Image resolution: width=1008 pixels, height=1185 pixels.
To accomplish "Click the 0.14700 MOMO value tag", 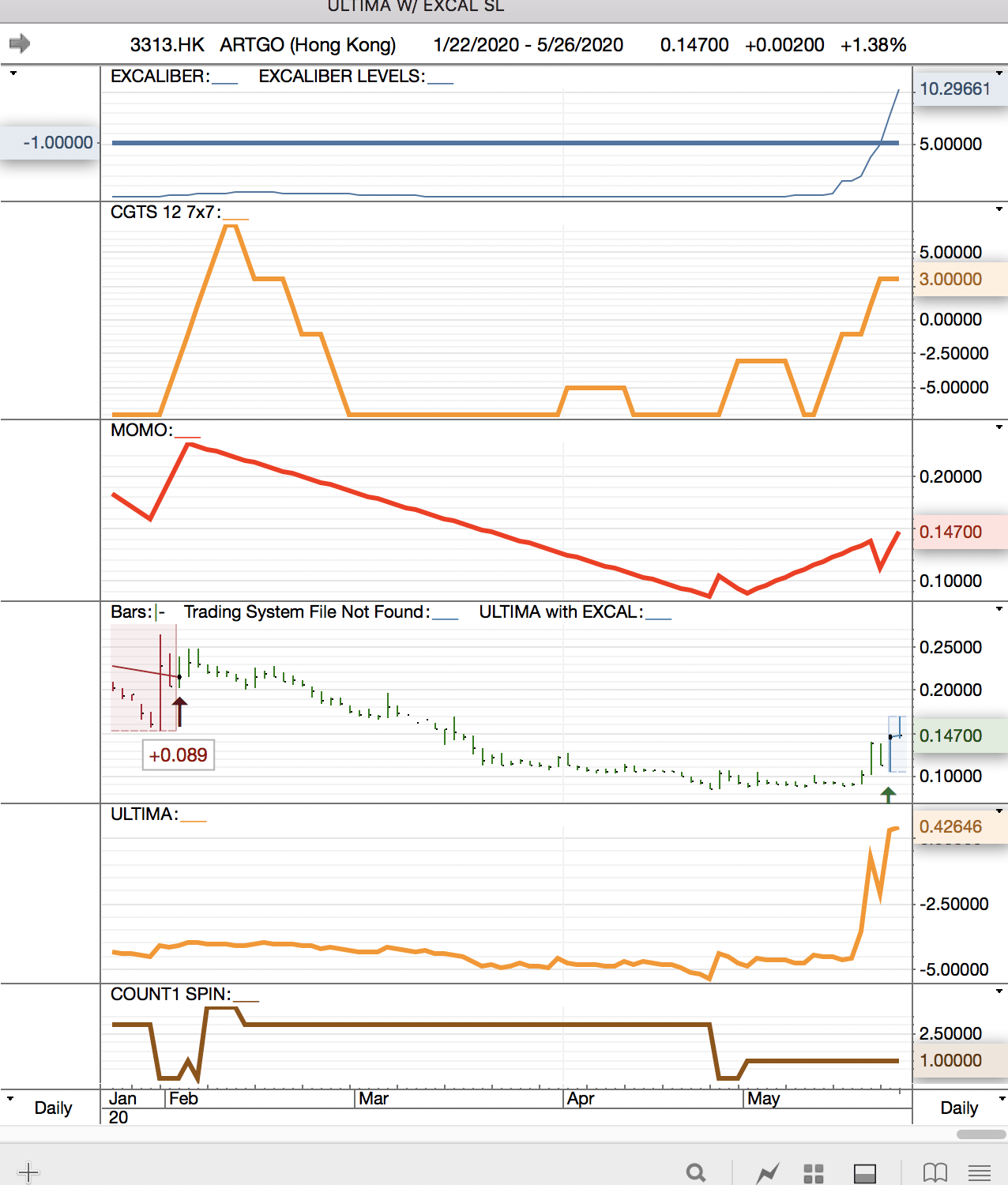I will click(960, 532).
